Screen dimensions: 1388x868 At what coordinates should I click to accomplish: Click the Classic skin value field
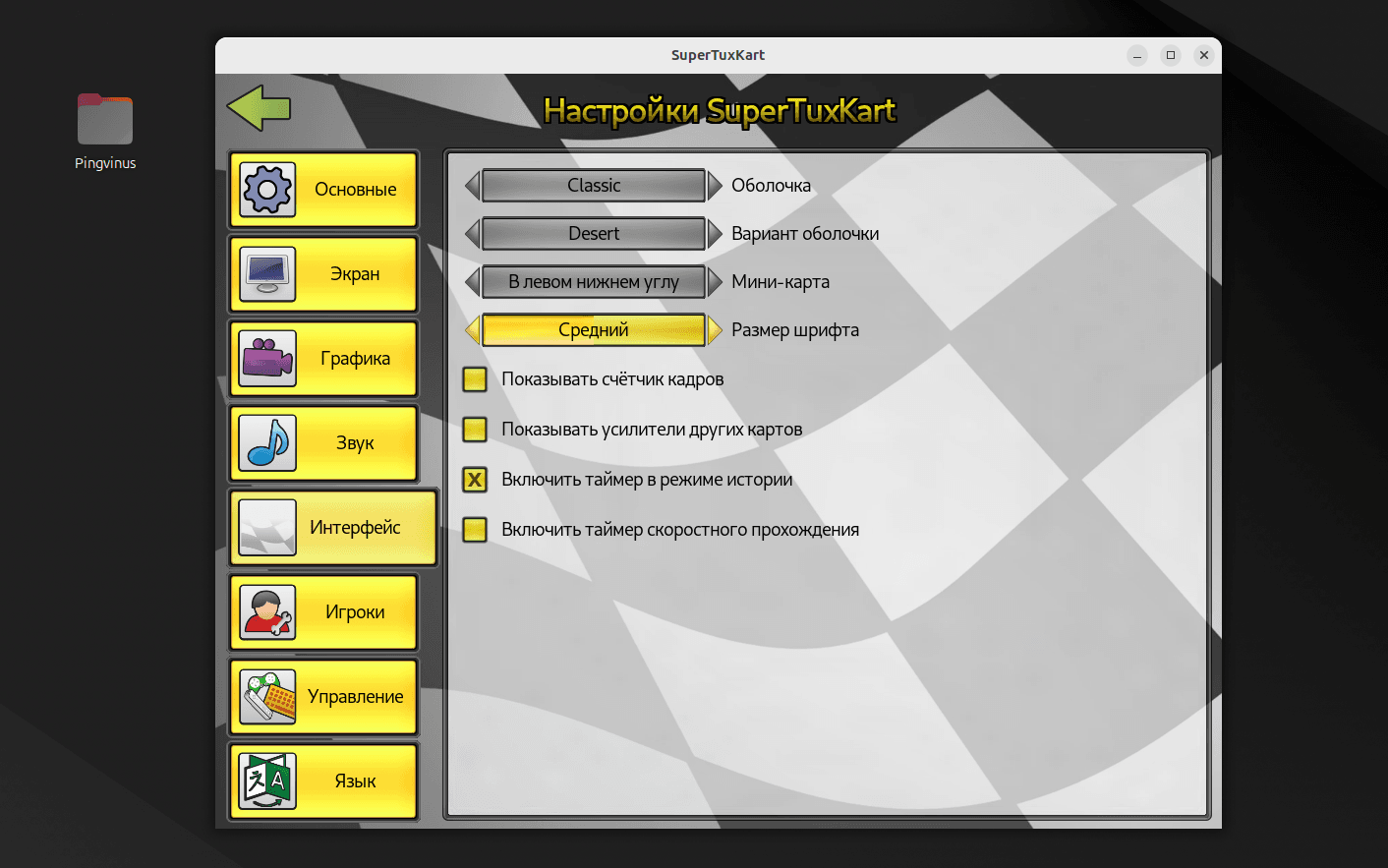coord(594,186)
